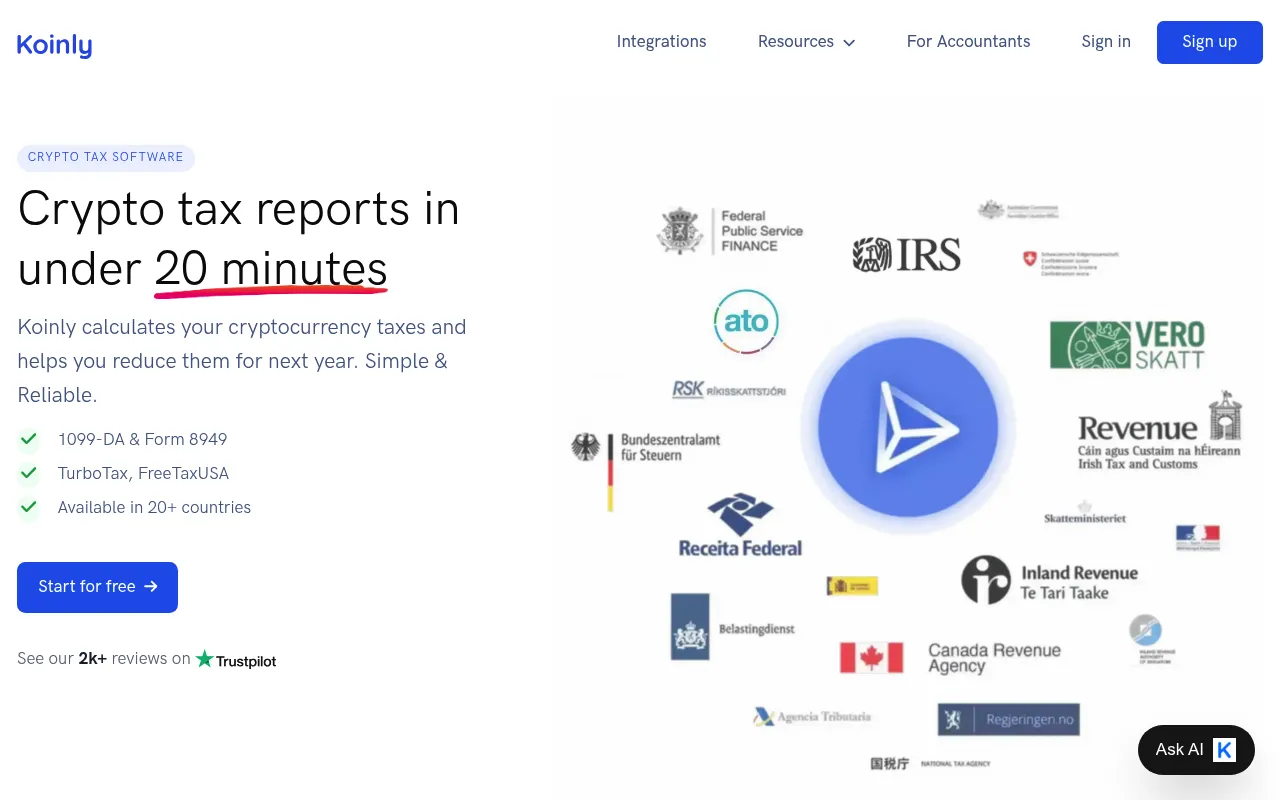Open the Ask AI chat widget
This screenshot has width=1280, height=800.
click(1196, 750)
